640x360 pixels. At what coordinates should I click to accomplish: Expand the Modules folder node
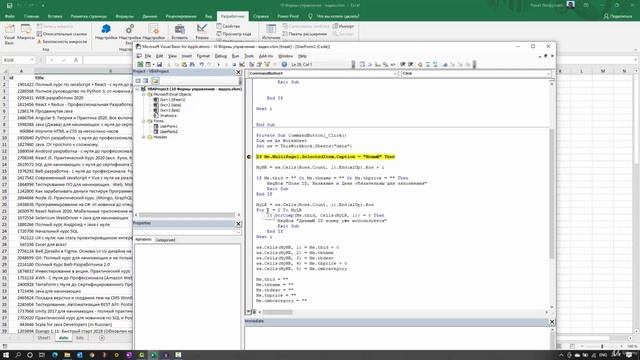pyautogui.click(x=144, y=137)
